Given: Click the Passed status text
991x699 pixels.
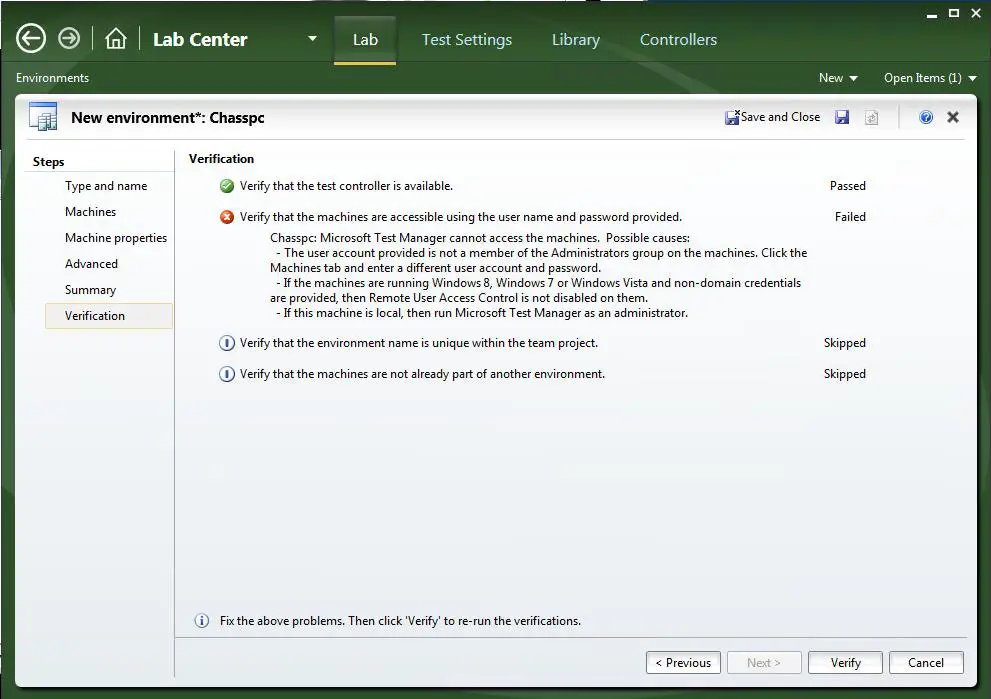Looking at the screenshot, I should click(848, 186).
